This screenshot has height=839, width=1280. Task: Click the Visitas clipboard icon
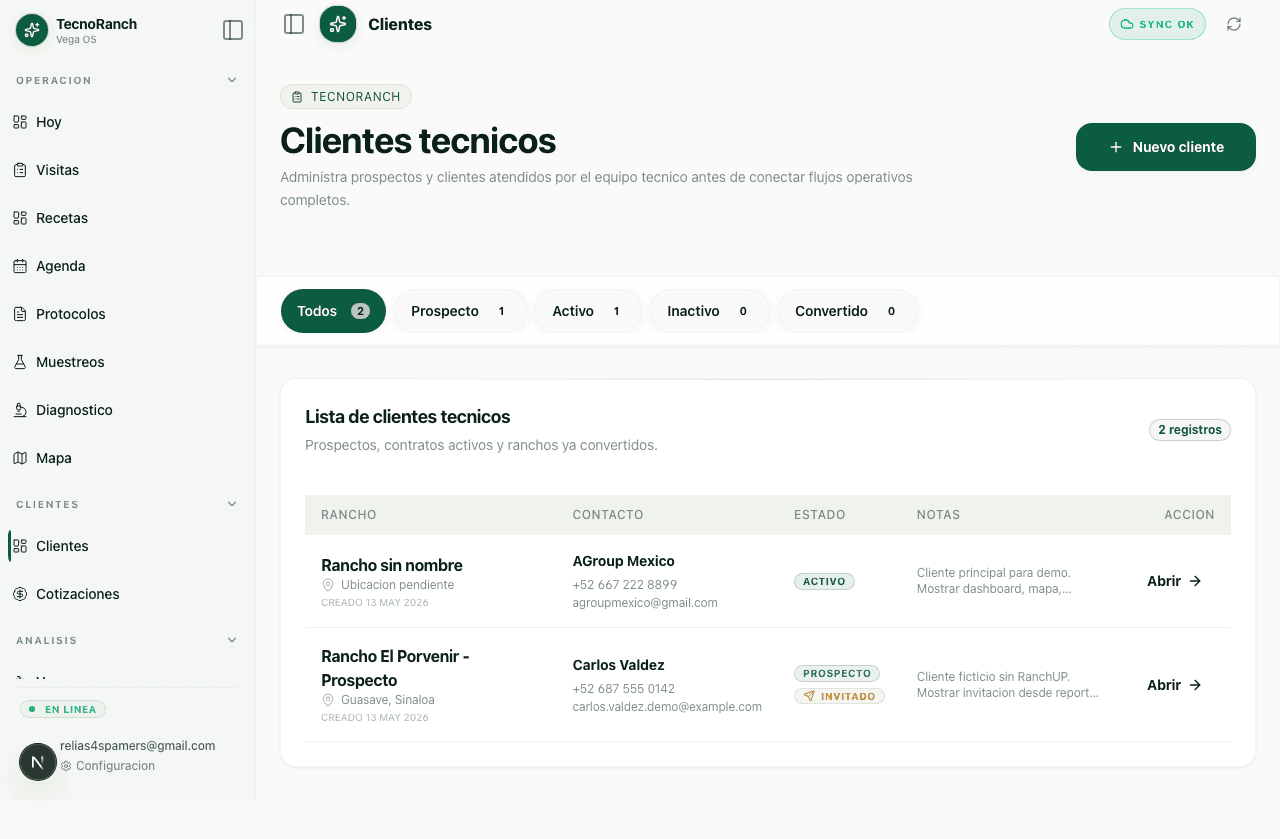(x=20, y=170)
